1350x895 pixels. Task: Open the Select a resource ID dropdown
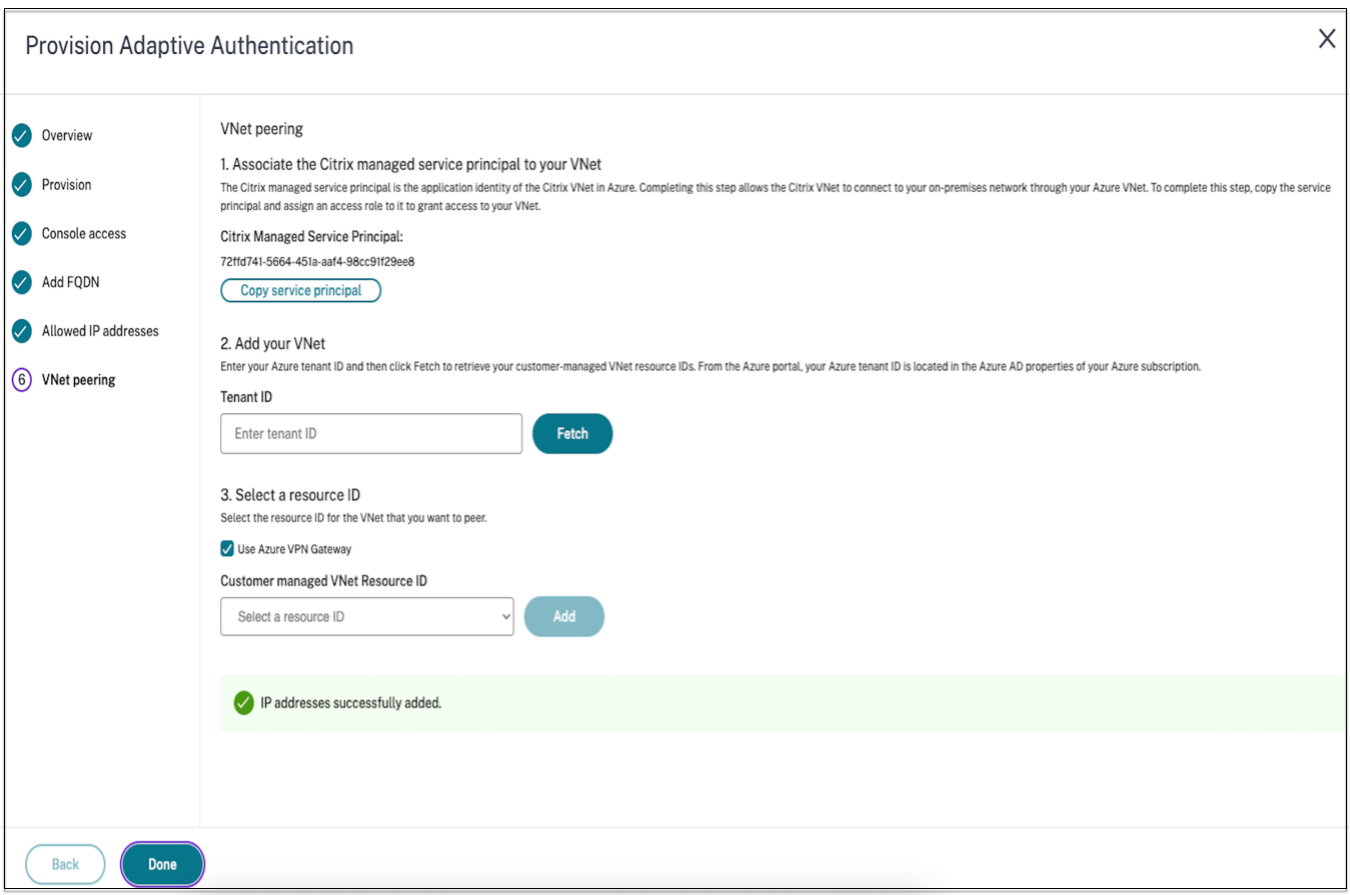click(x=367, y=617)
